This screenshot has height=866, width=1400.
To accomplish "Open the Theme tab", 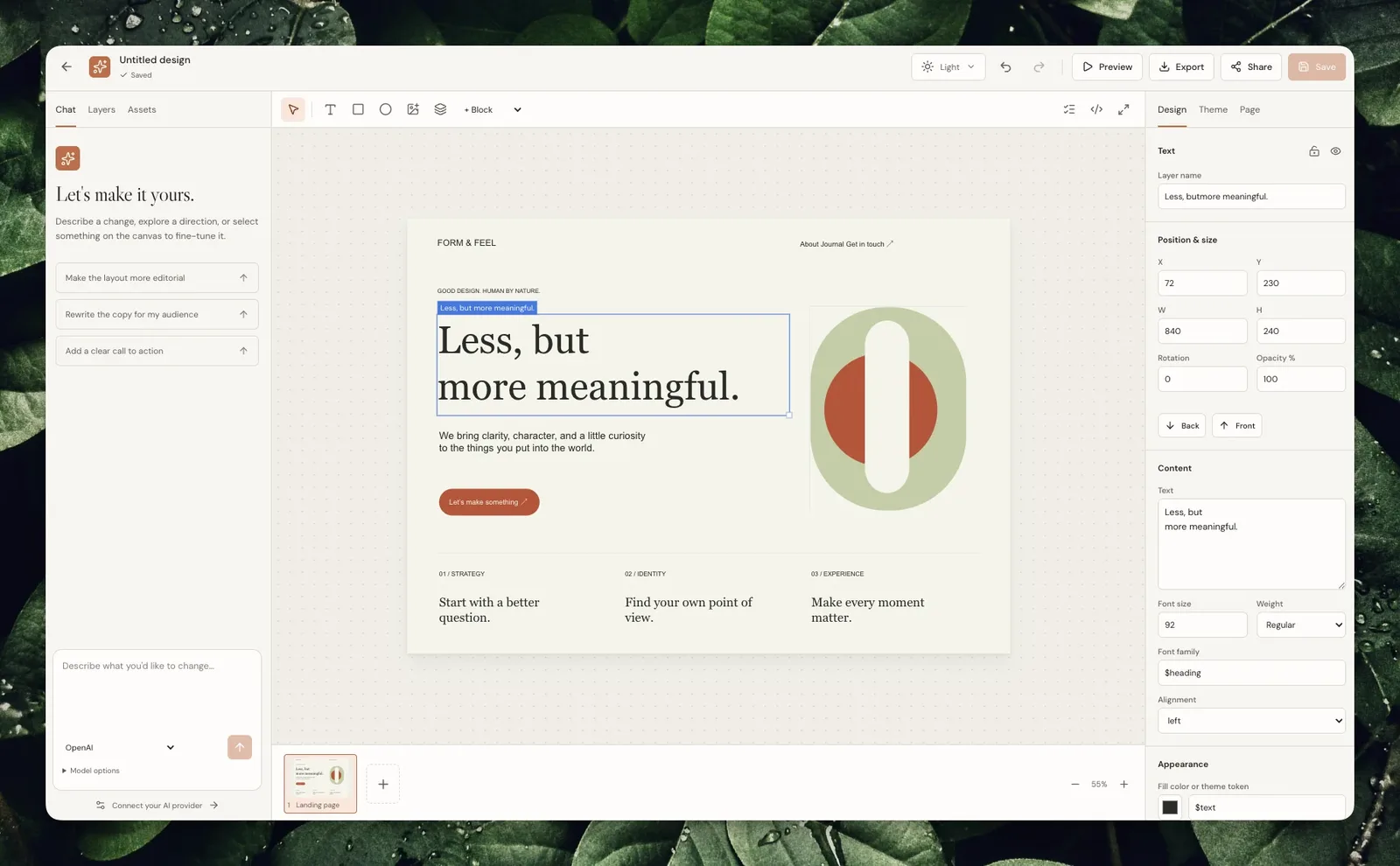I will point(1213,109).
